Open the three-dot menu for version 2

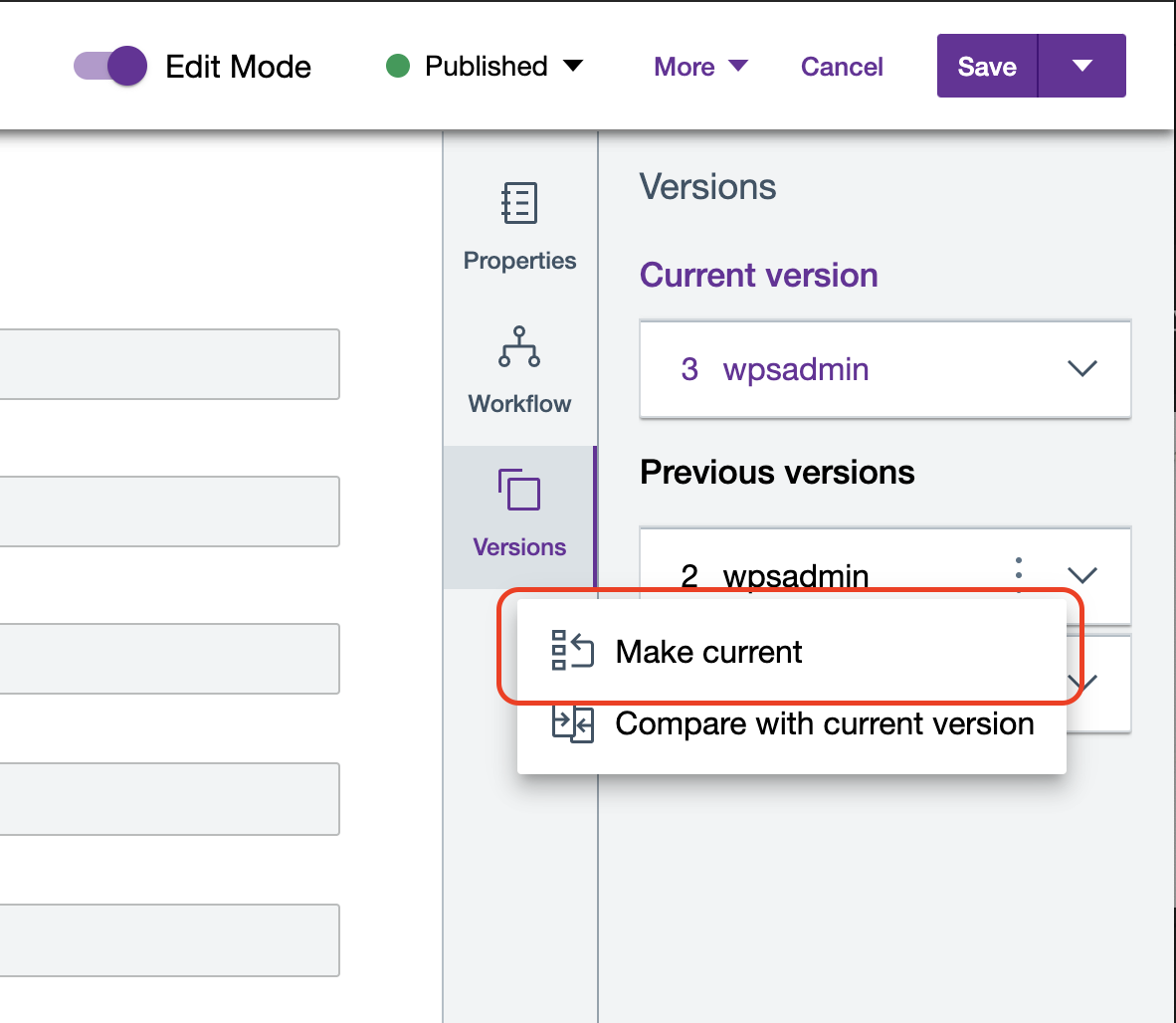point(1019,574)
